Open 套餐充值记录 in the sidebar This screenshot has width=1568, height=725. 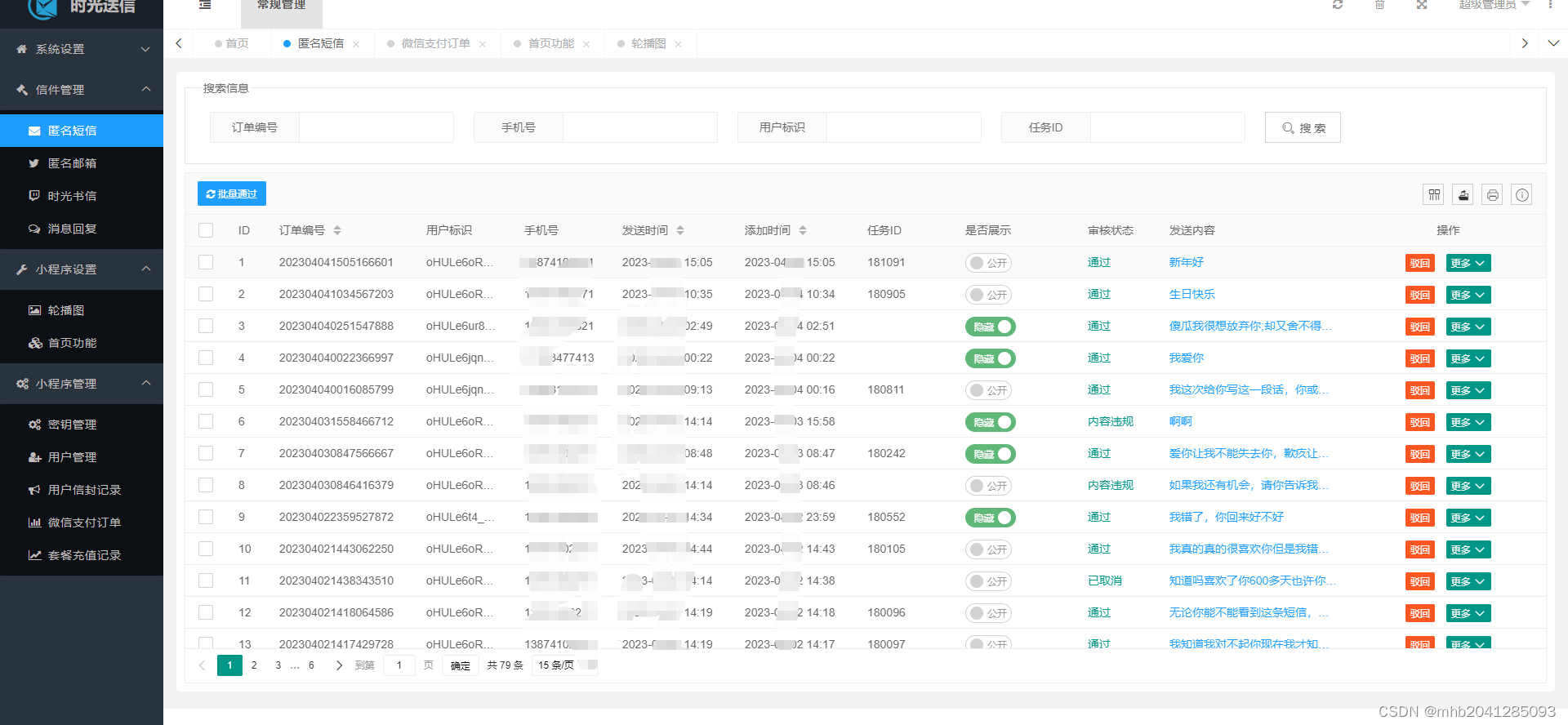(x=82, y=555)
